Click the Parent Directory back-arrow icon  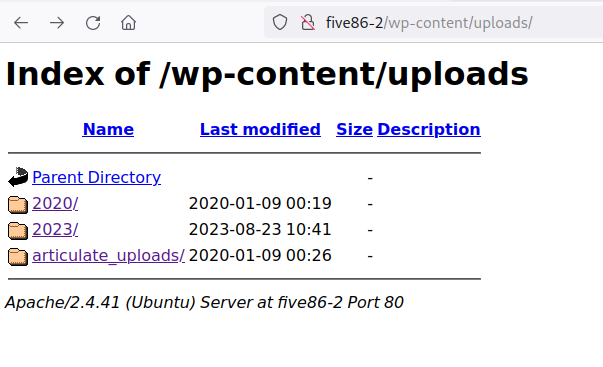18,177
